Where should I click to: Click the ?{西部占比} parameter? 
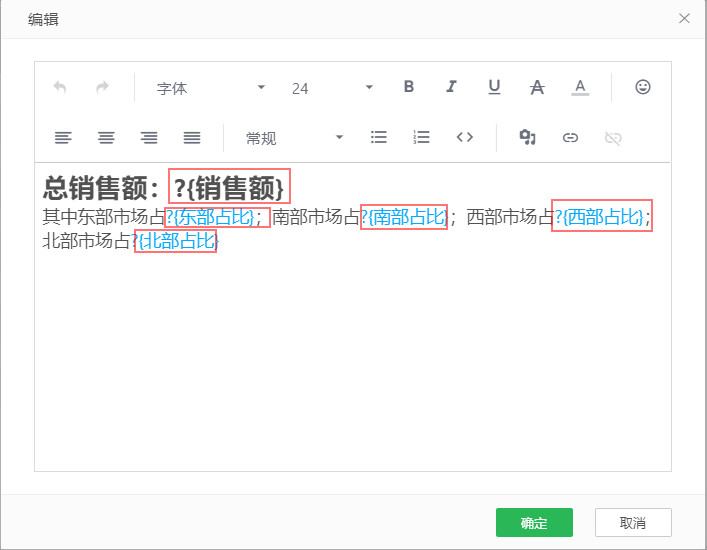point(599,217)
